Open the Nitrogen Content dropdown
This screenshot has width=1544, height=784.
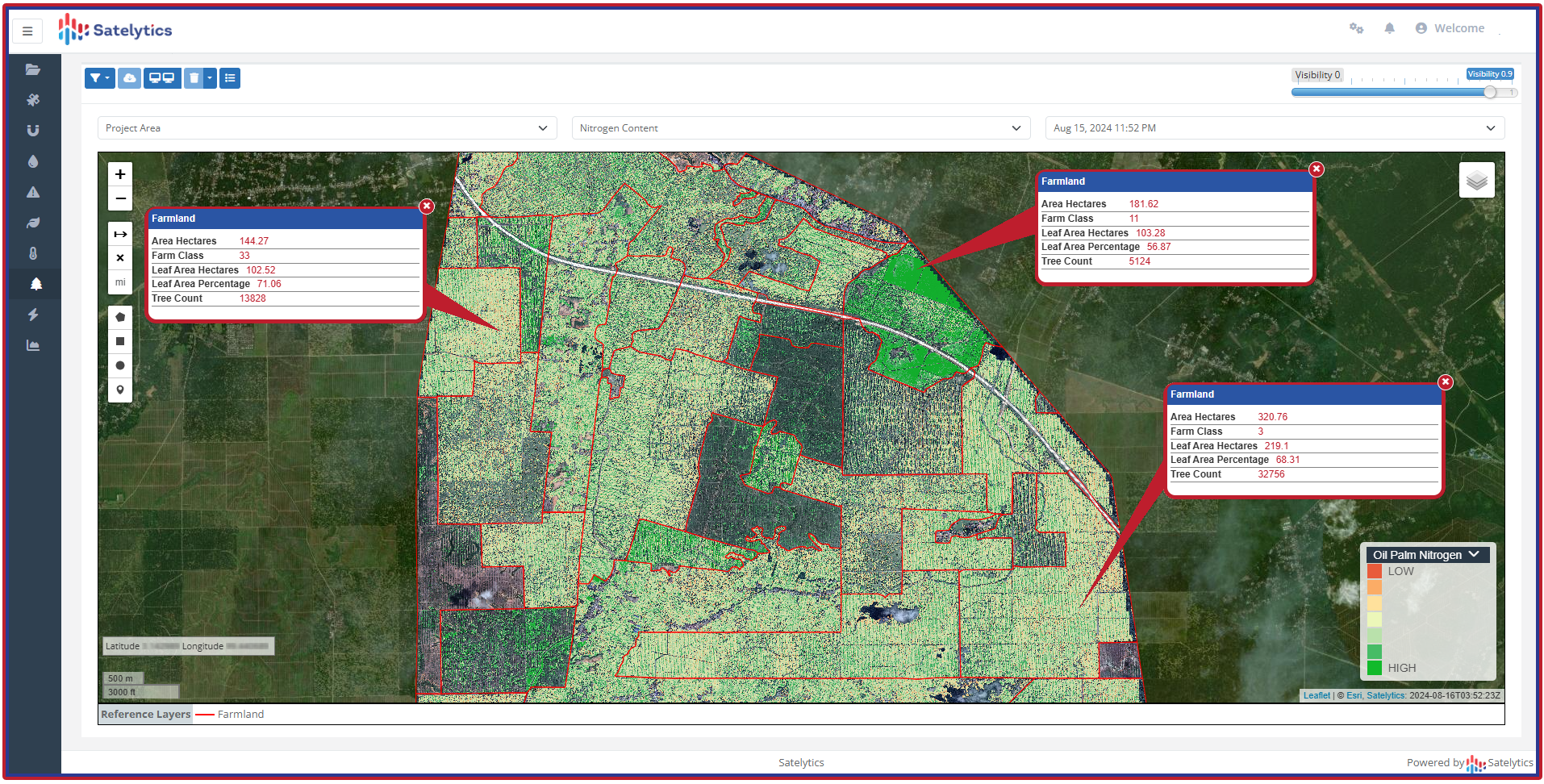800,128
